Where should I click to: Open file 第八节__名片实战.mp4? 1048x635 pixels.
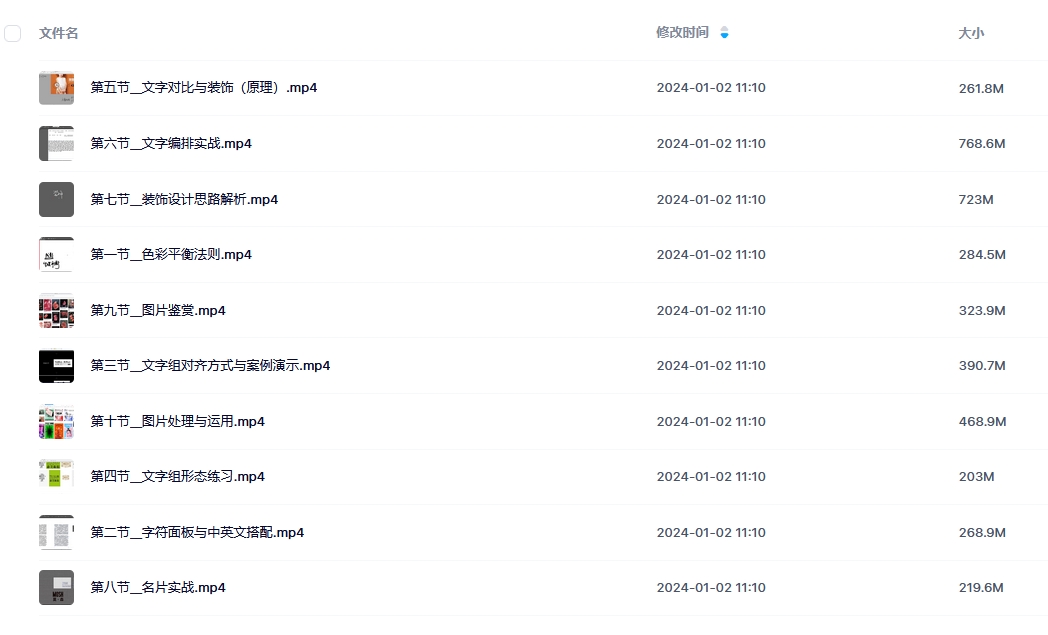tap(158, 588)
